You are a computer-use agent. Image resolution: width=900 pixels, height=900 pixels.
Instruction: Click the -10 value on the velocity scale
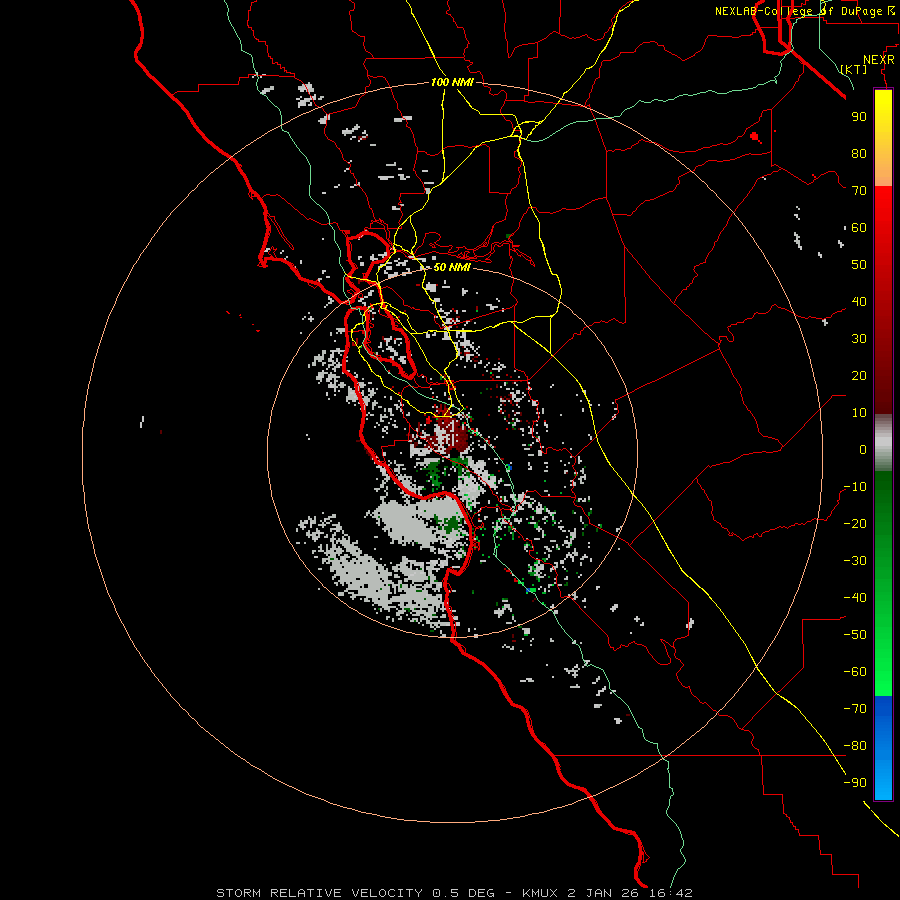pos(855,487)
